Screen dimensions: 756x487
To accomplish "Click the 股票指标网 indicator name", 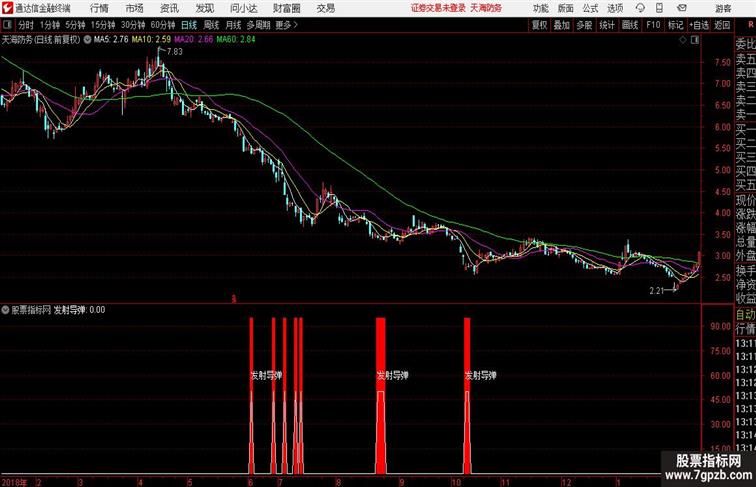I will [x=31, y=310].
